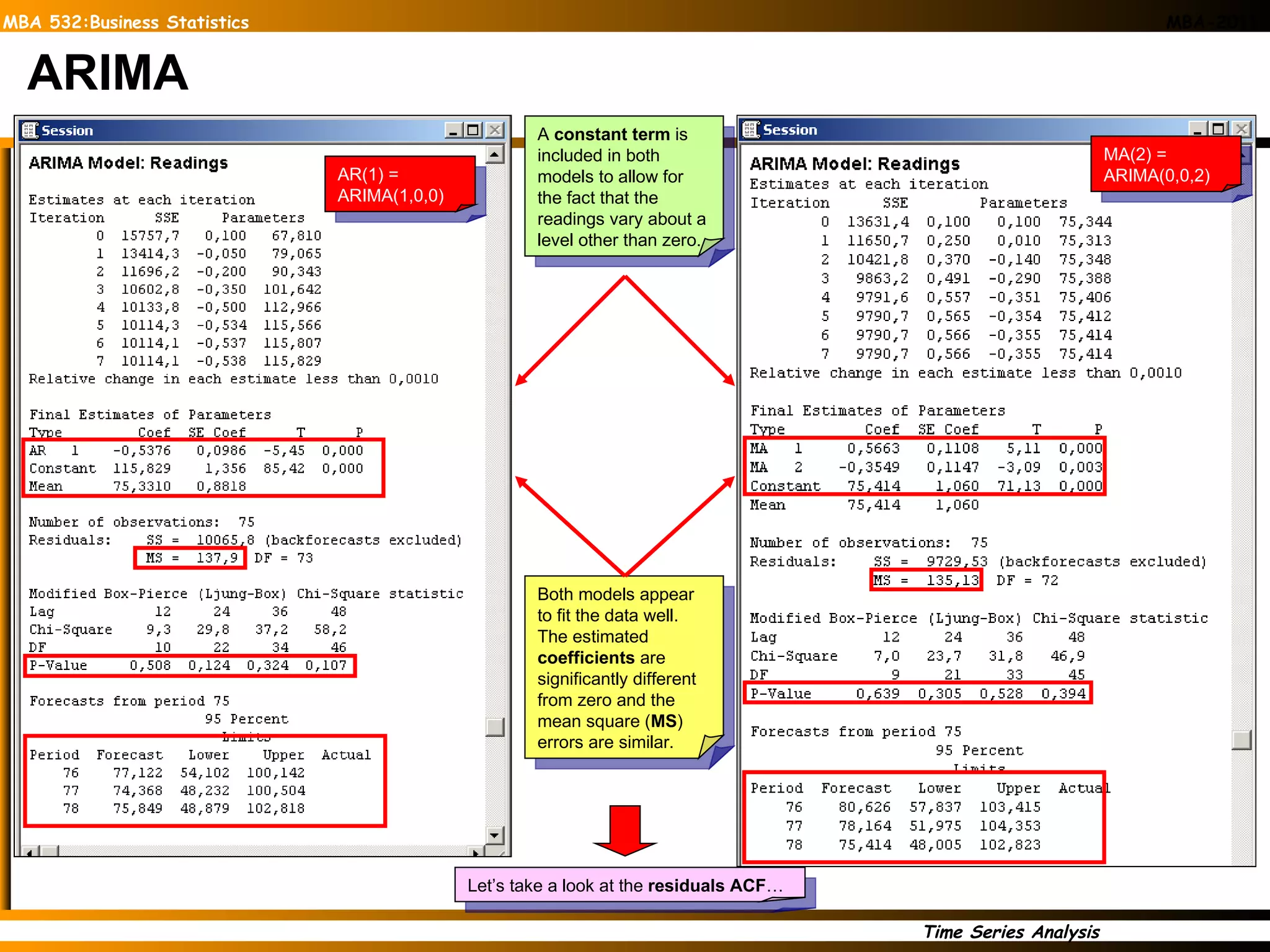Maximize the left Session window

474,130
